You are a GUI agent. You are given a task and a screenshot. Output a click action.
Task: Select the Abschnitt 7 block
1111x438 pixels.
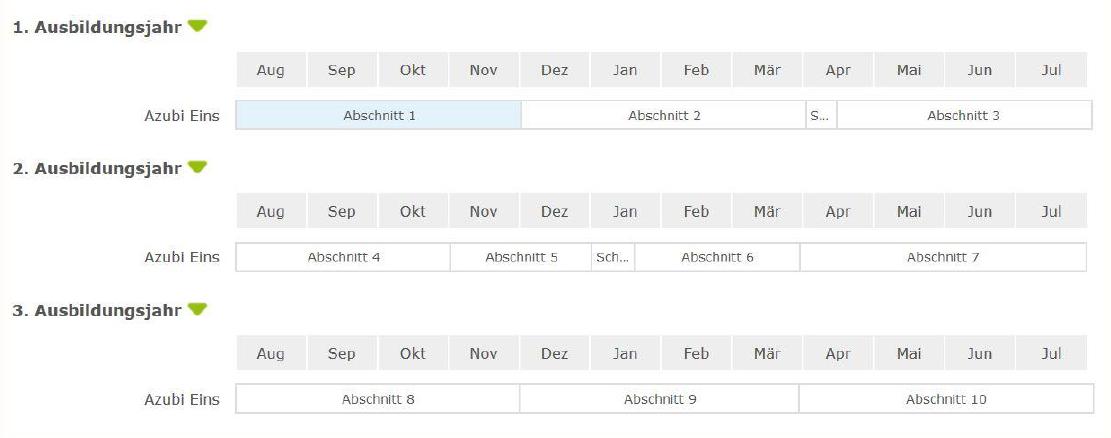(x=942, y=257)
